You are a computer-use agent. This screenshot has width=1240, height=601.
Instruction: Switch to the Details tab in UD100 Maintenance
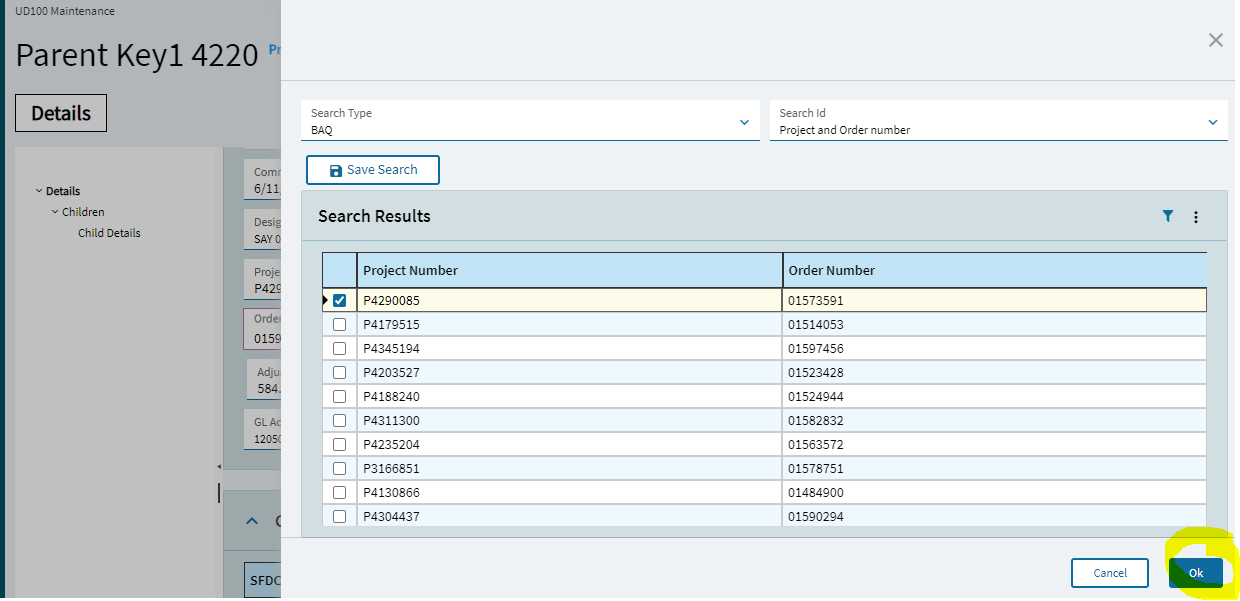tap(61, 113)
